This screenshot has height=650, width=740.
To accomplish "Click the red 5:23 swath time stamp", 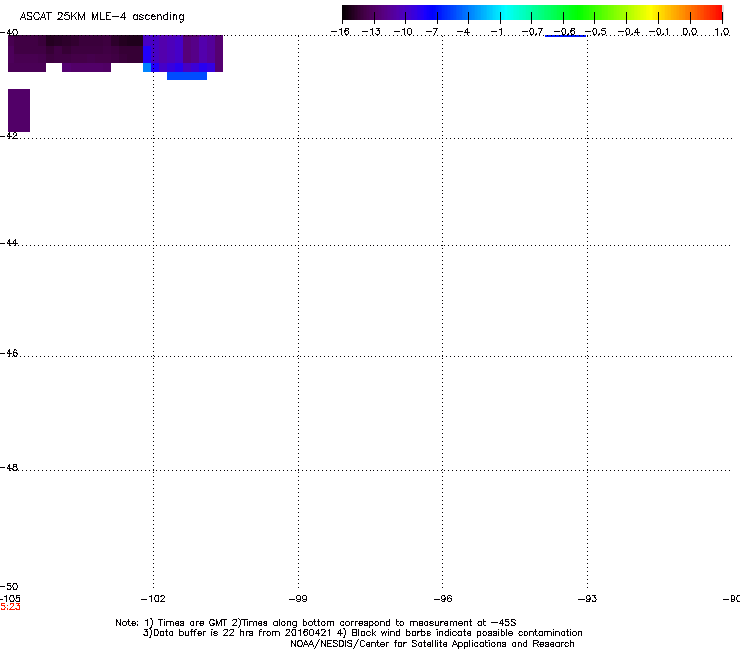I will 10,607.
